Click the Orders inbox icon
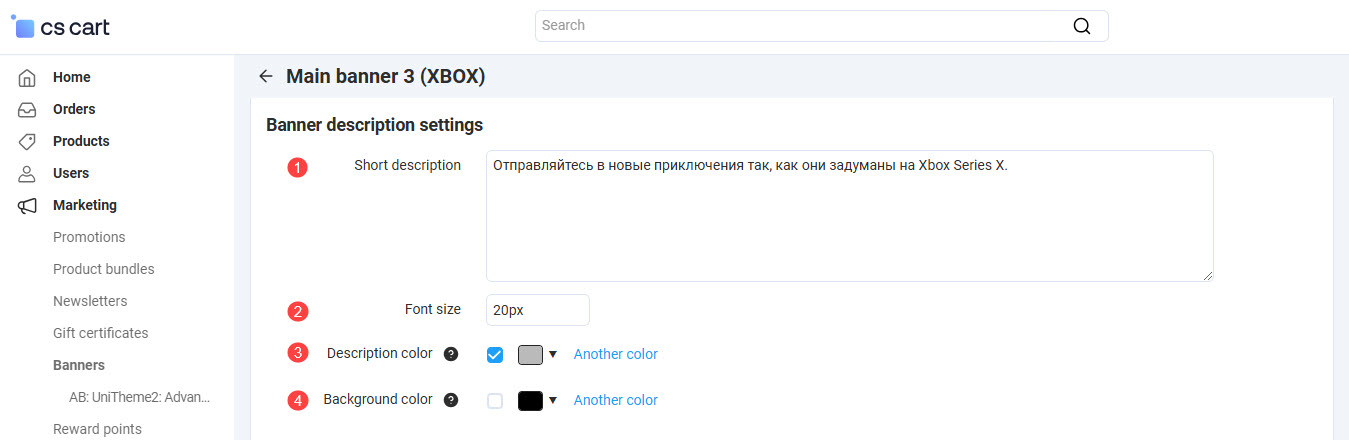This screenshot has height=440, width=1349. (x=28, y=109)
